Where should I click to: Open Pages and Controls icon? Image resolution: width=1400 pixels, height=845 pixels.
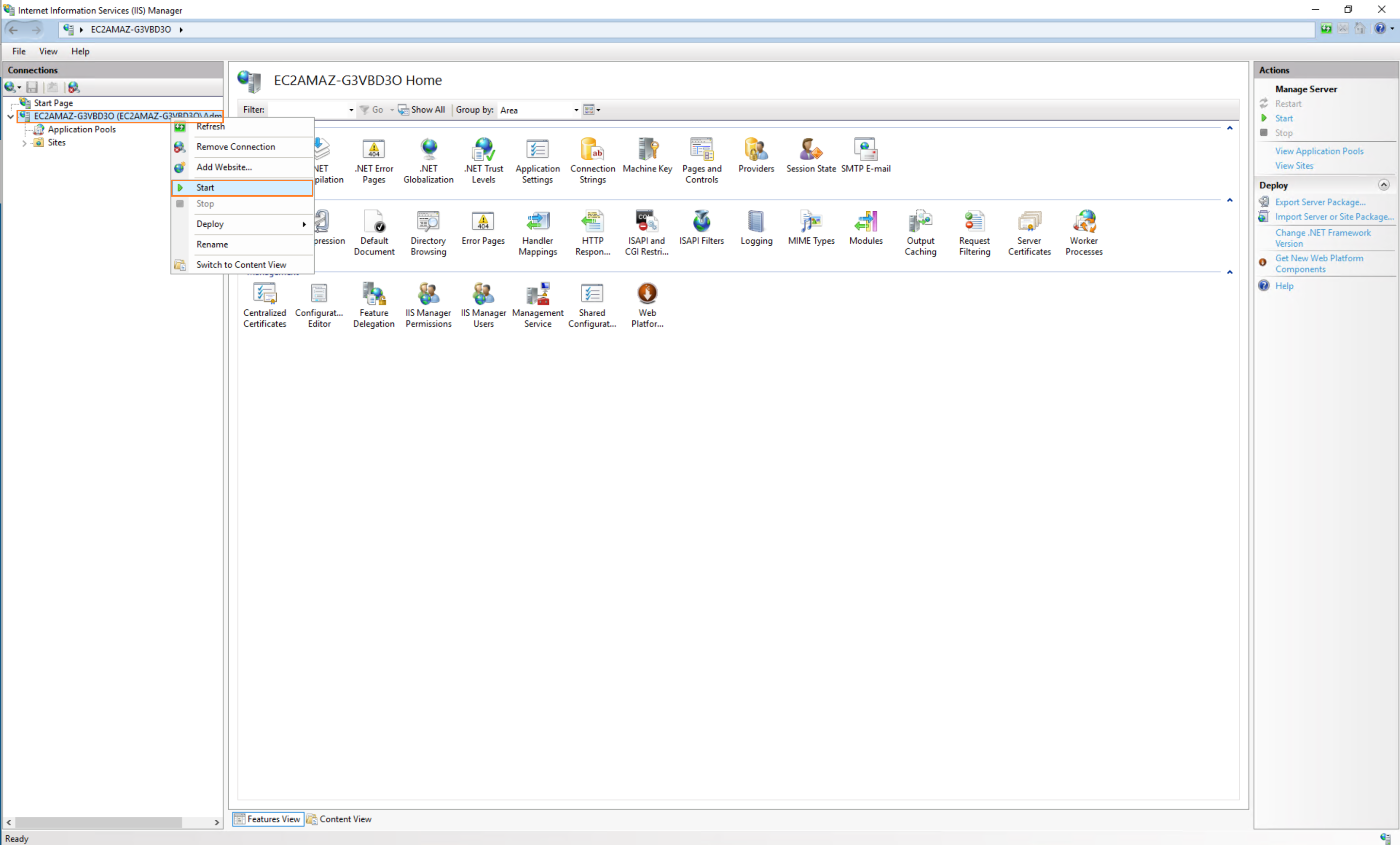tap(702, 160)
